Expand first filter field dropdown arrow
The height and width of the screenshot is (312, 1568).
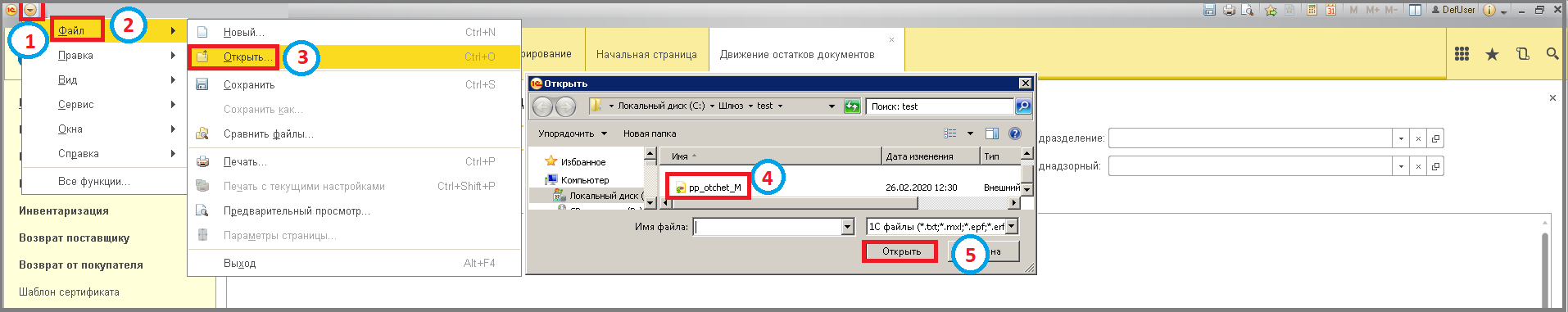click(1402, 138)
